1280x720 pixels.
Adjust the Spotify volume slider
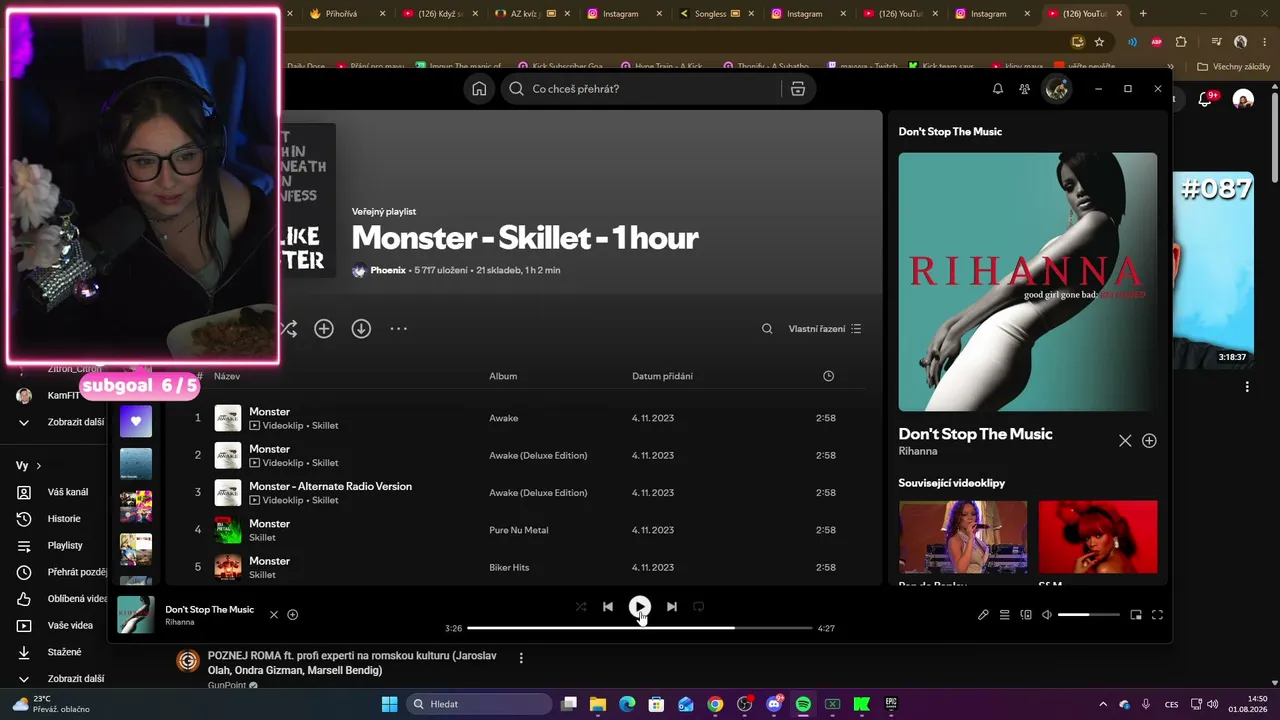[1089, 615]
